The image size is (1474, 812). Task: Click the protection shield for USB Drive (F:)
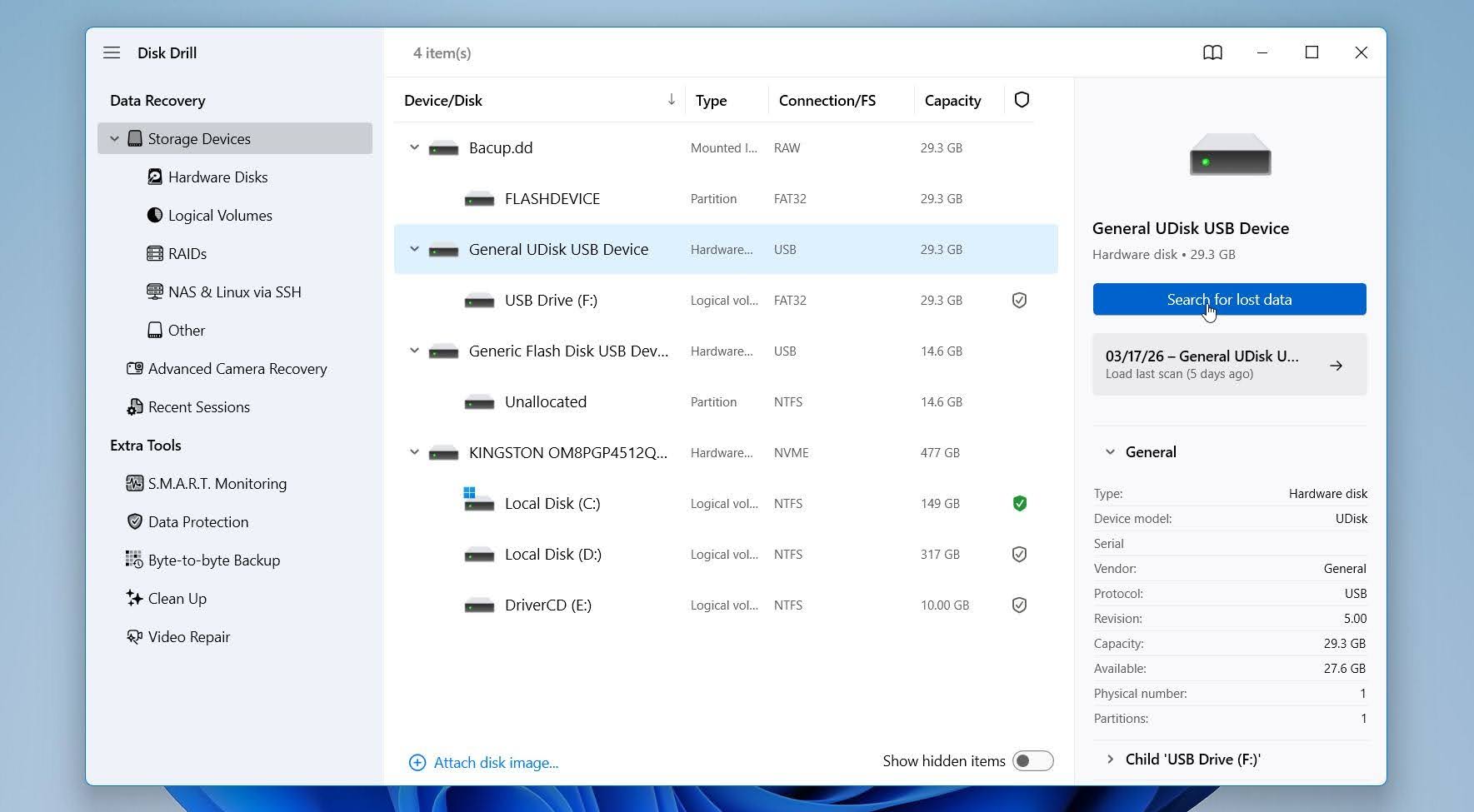point(1019,301)
